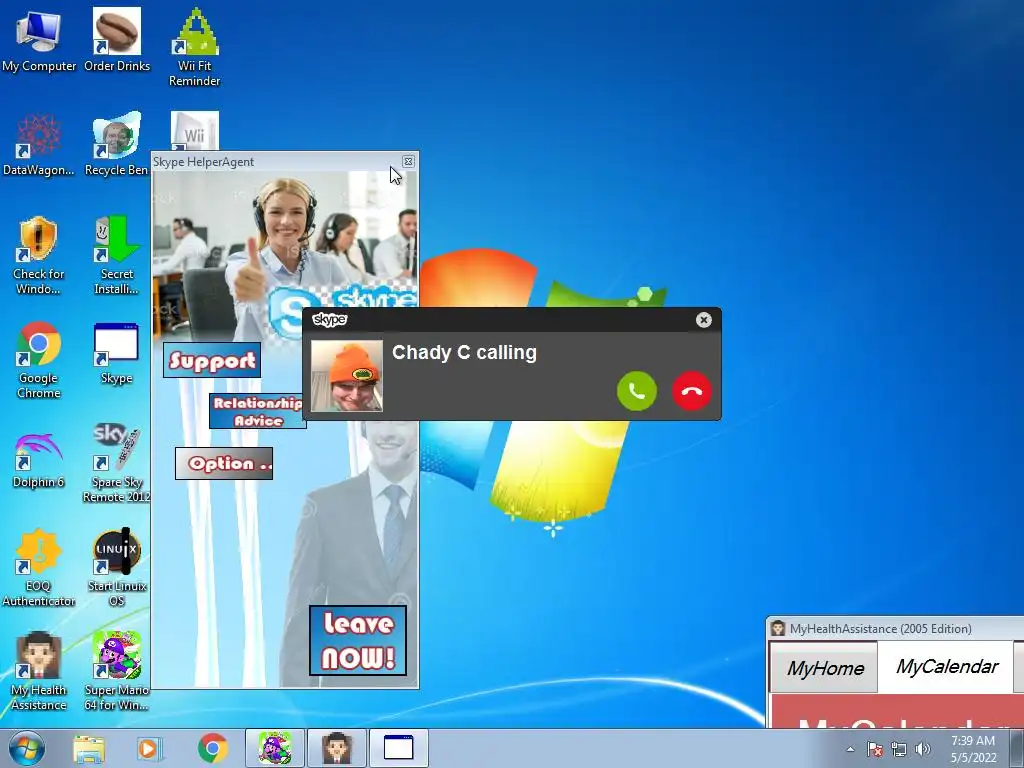Switch to MyHealthAssistance taskbar button
1024x768 pixels.
[x=337, y=748]
